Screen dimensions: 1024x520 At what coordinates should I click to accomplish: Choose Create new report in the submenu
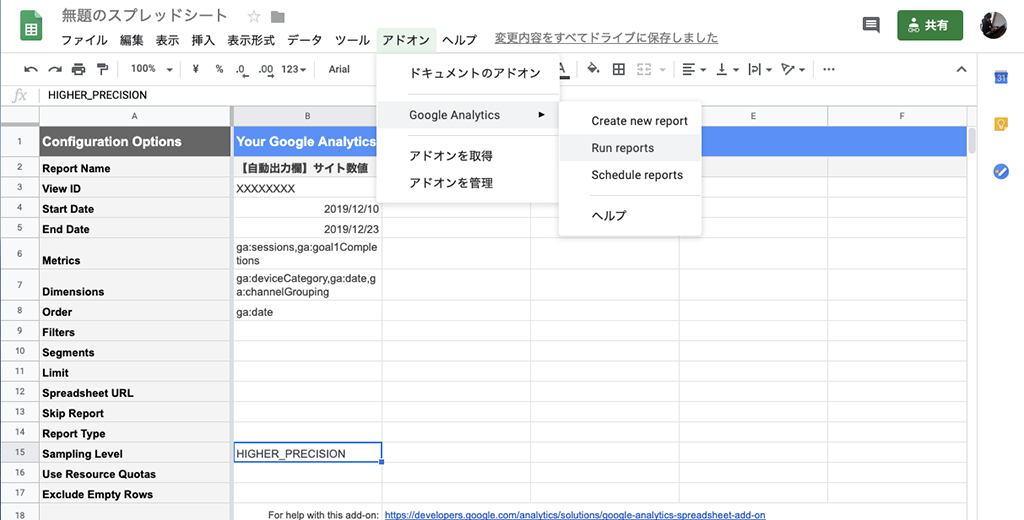(x=639, y=121)
